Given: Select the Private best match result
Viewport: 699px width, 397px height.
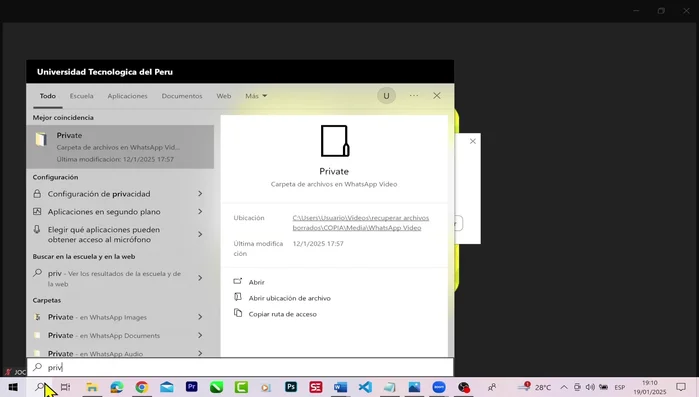Looking at the screenshot, I should click(x=120, y=147).
